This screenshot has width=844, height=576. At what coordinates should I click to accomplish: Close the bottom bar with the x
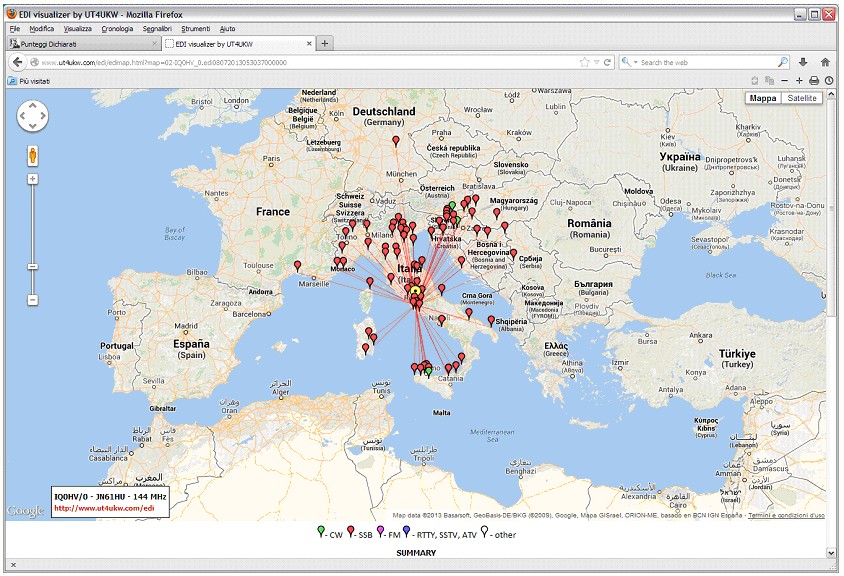pos(13,565)
